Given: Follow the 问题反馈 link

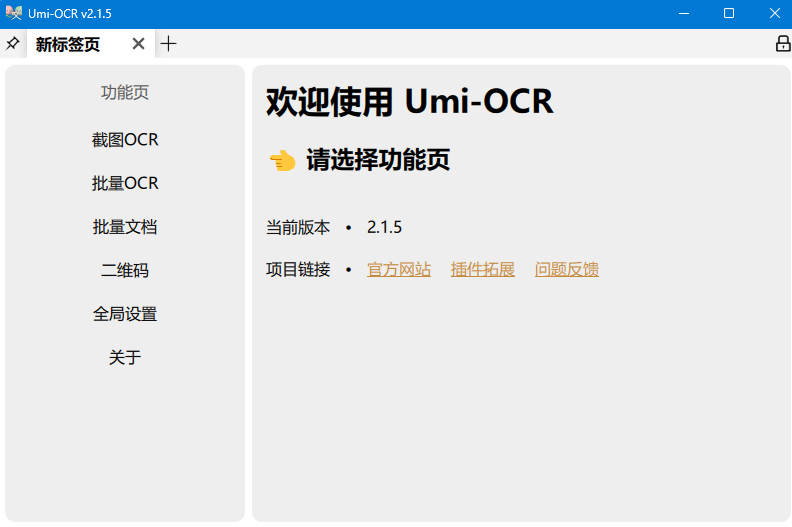Looking at the screenshot, I should [567, 269].
